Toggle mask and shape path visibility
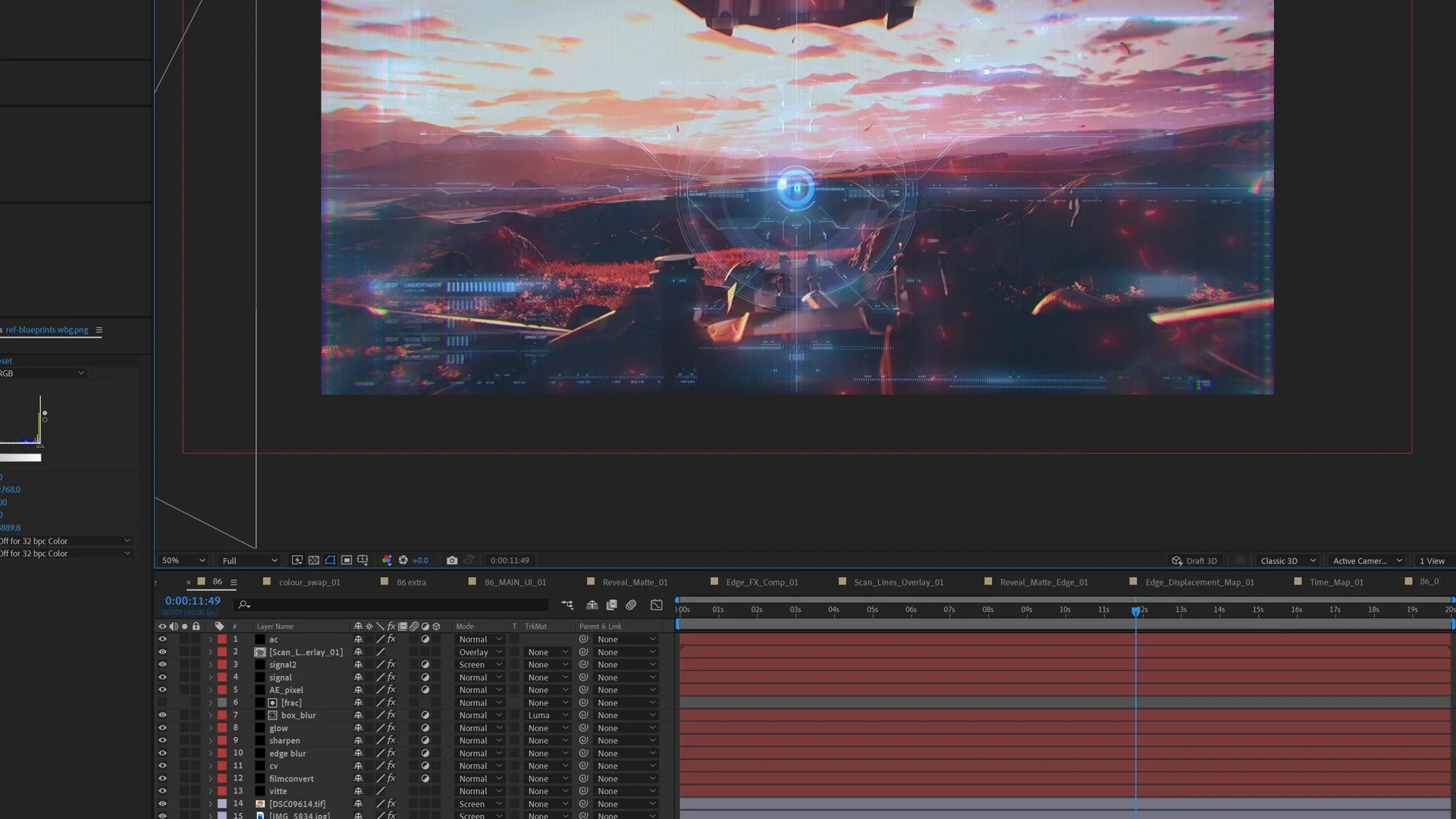This screenshot has width=1456, height=819. coord(330,560)
